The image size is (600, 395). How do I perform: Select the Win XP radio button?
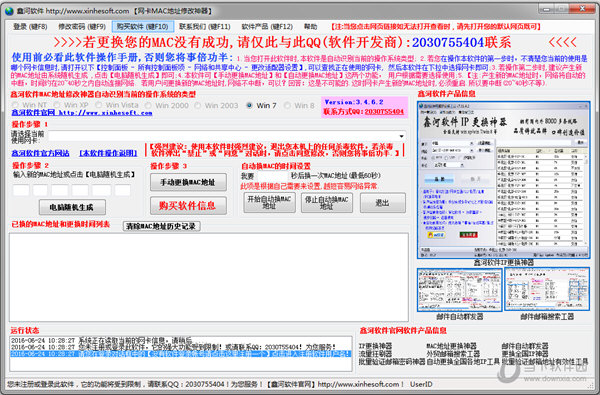[71, 105]
